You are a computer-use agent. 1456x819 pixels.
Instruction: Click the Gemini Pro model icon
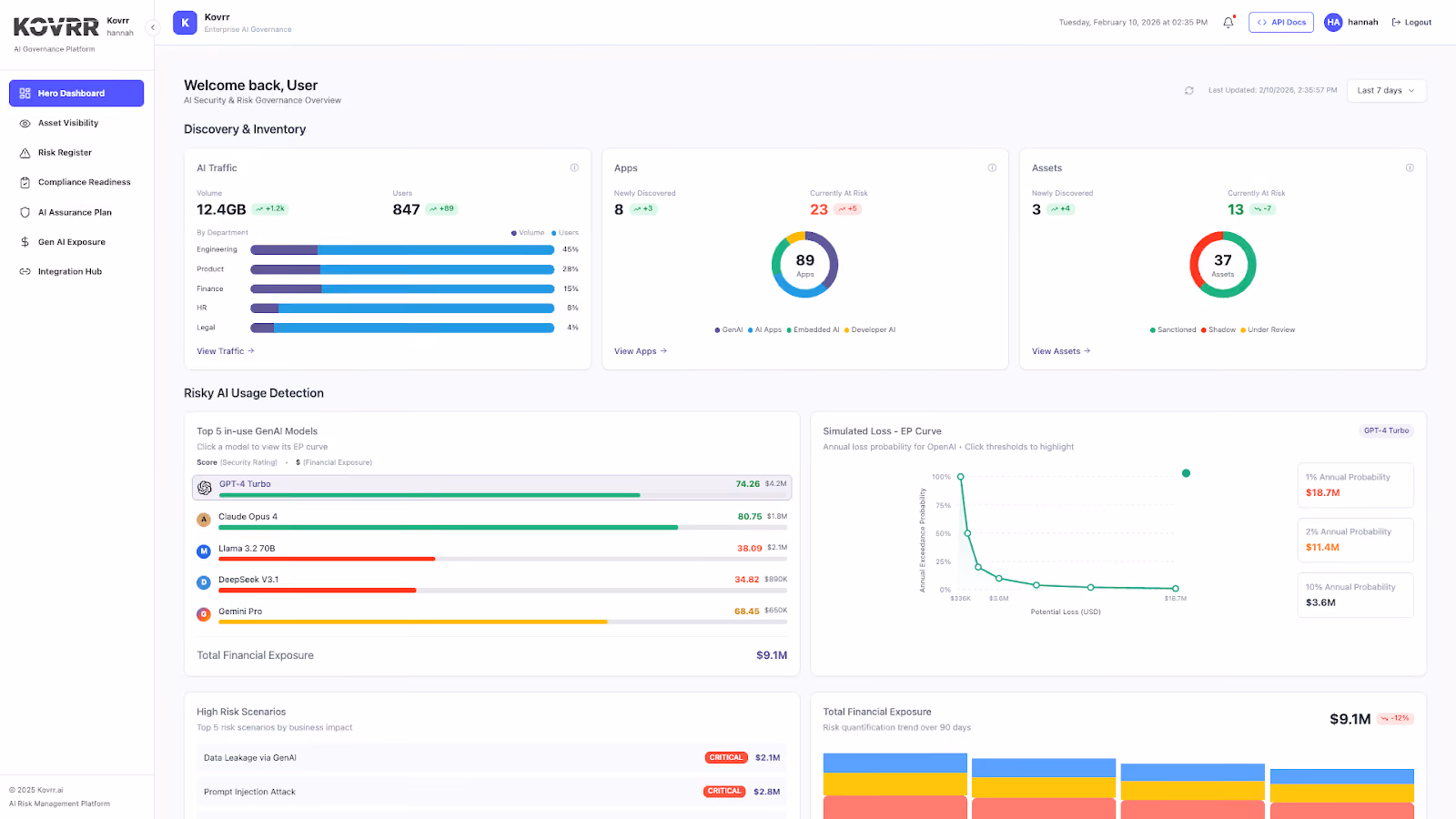pos(204,614)
